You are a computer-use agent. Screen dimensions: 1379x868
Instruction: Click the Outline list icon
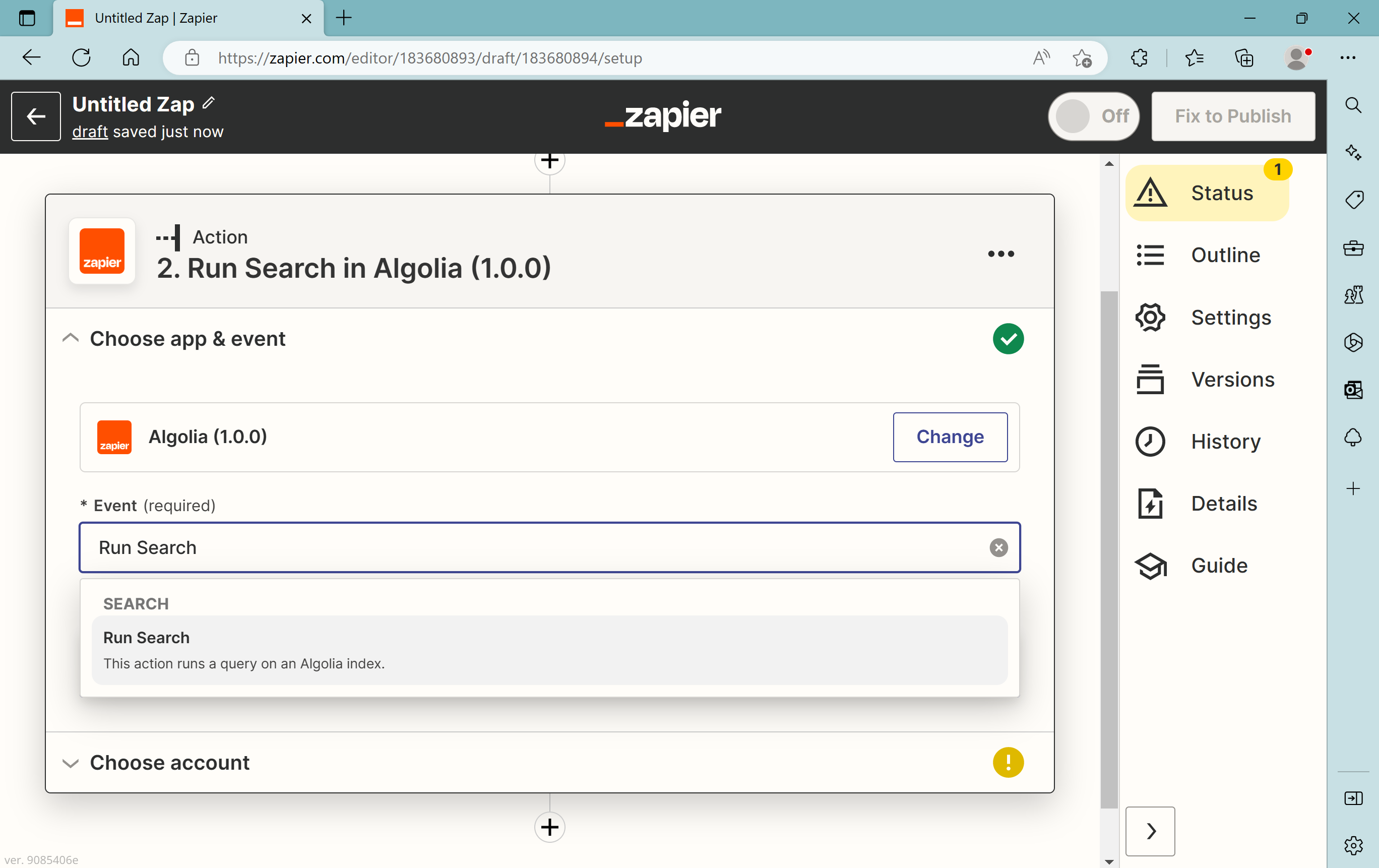point(1150,255)
